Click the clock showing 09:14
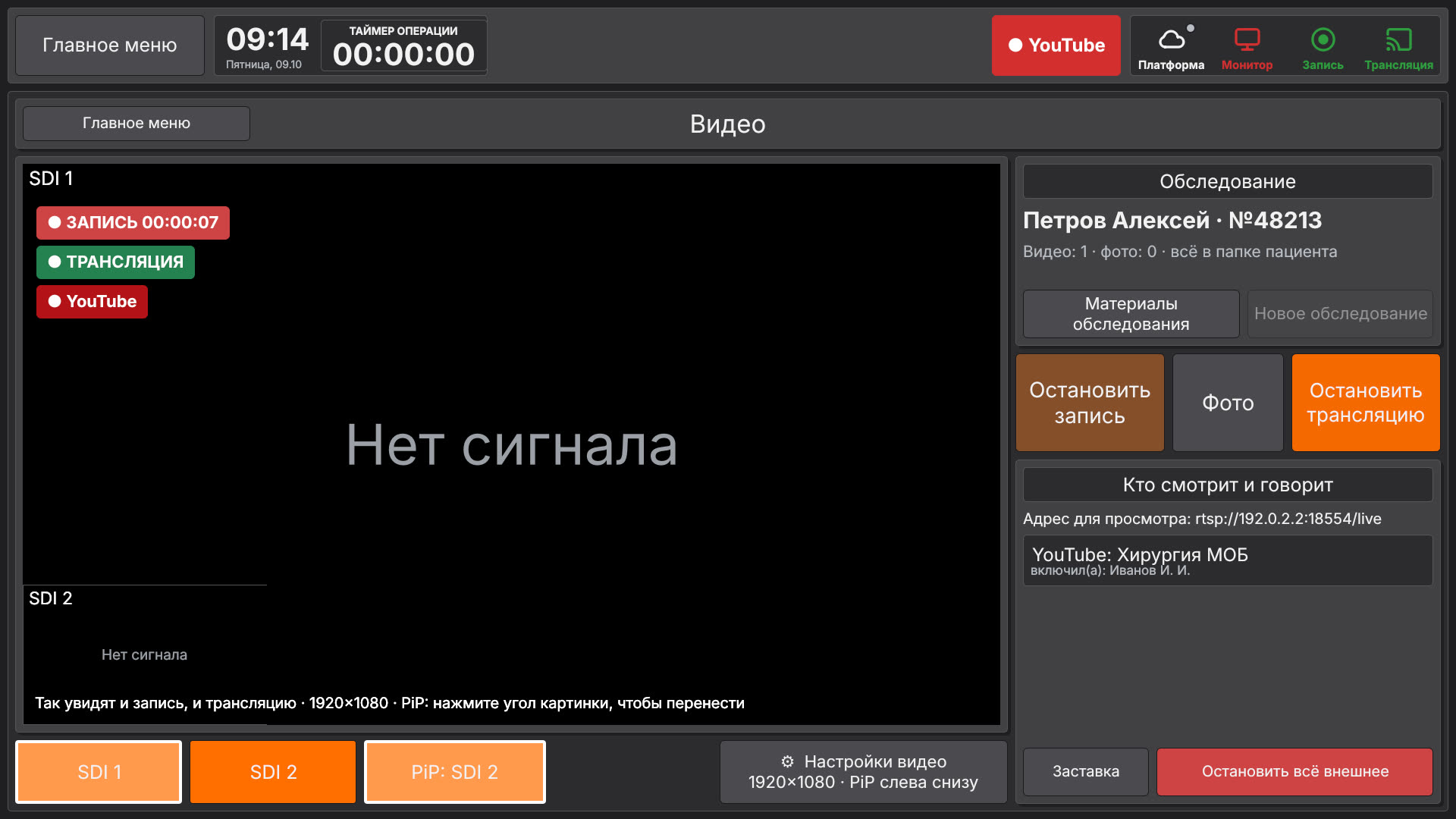The height and width of the screenshot is (819, 1456). coord(267,39)
